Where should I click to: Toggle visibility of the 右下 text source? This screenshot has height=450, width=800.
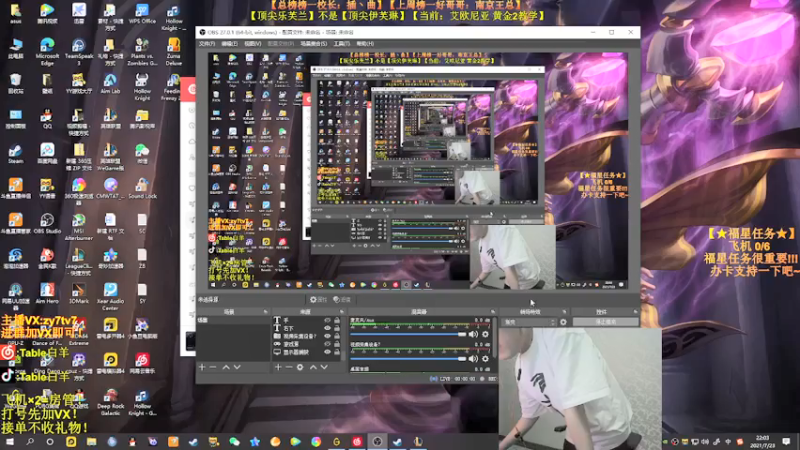coord(327,328)
